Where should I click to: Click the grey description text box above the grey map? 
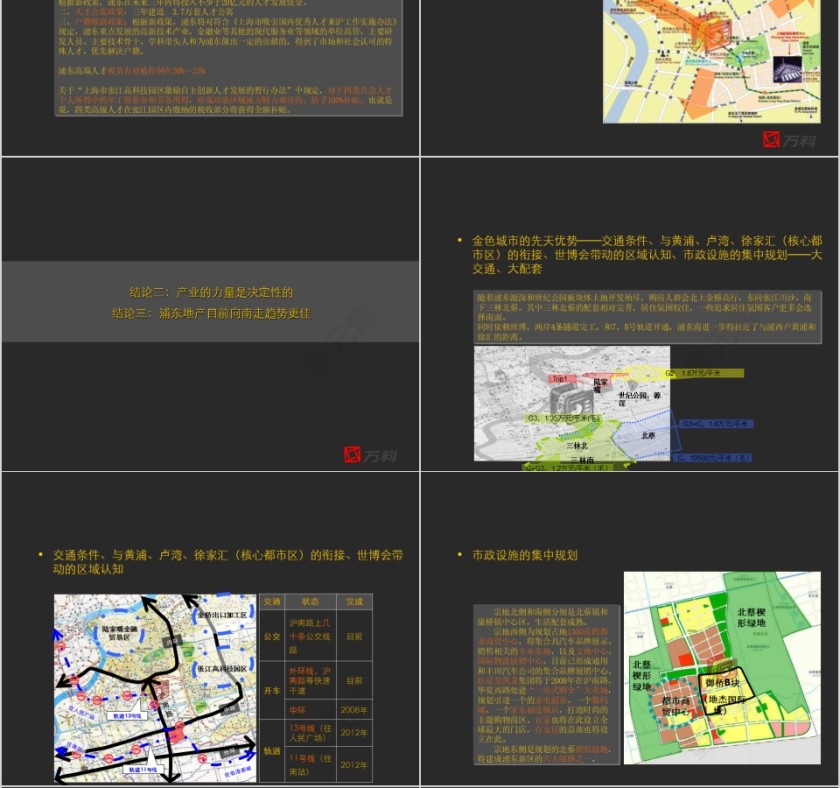click(x=646, y=317)
